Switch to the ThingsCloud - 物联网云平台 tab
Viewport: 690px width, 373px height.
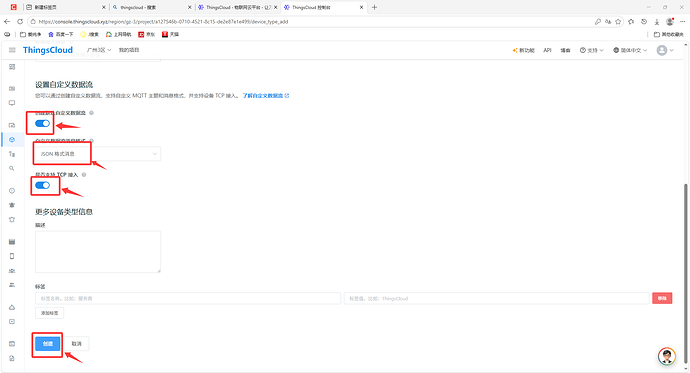click(238, 7)
